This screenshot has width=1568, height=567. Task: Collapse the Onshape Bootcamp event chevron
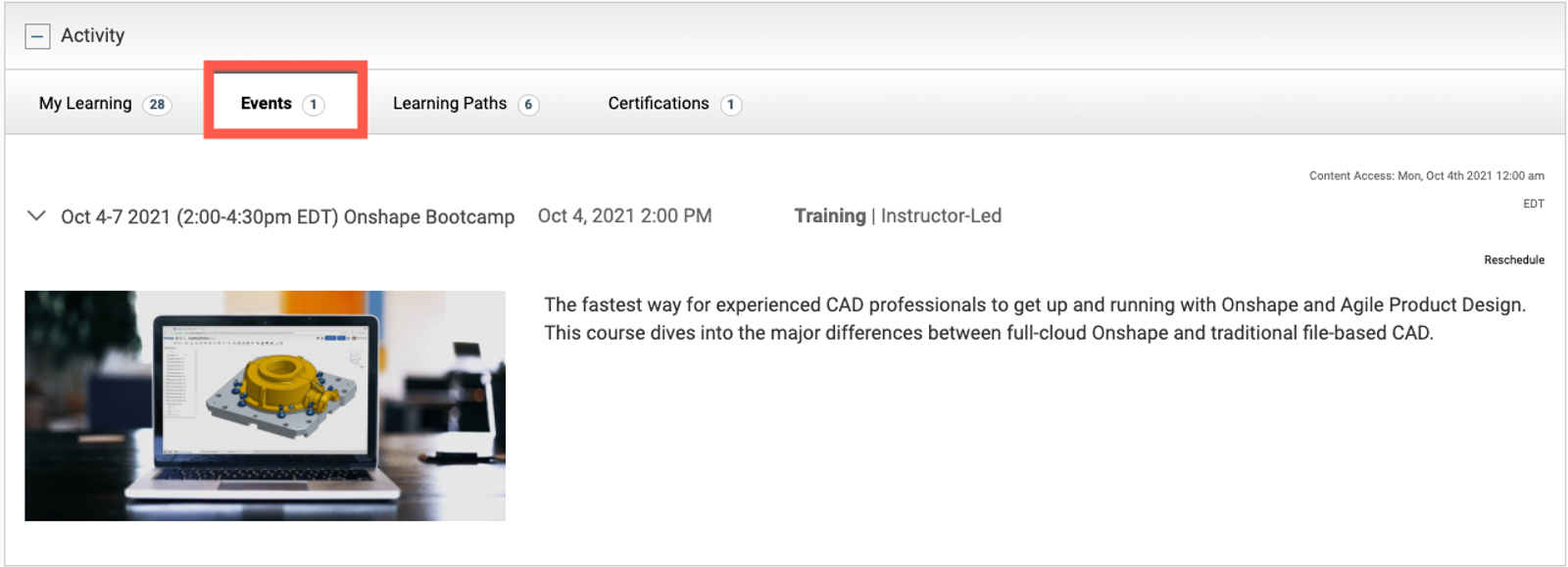click(36, 215)
